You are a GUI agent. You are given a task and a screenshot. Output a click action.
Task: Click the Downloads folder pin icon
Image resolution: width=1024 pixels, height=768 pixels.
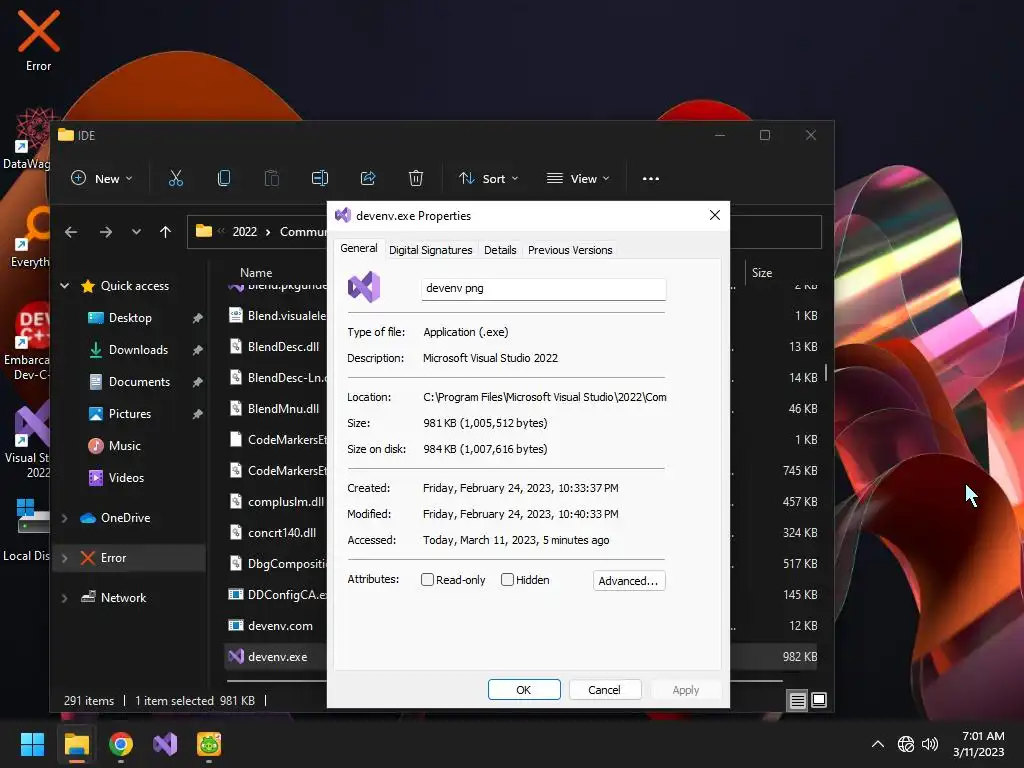click(x=197, y=350)
